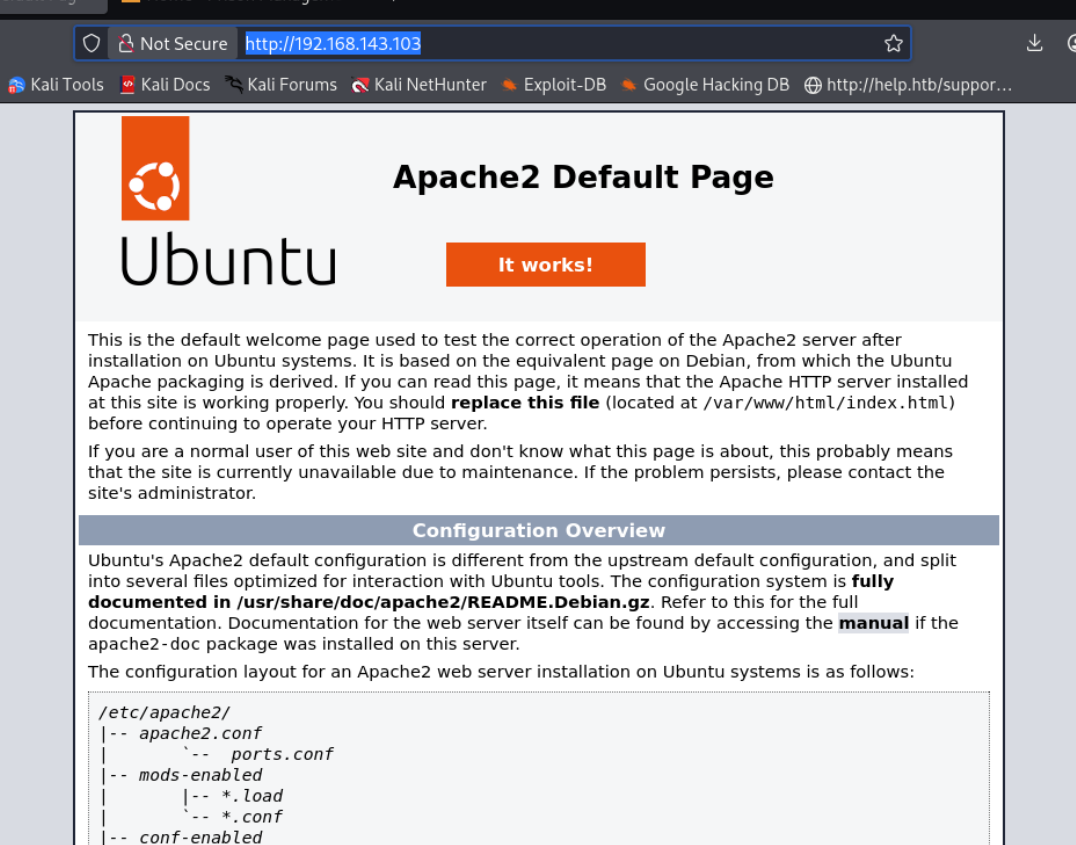Click the manual documentation link

pos(873,623)
